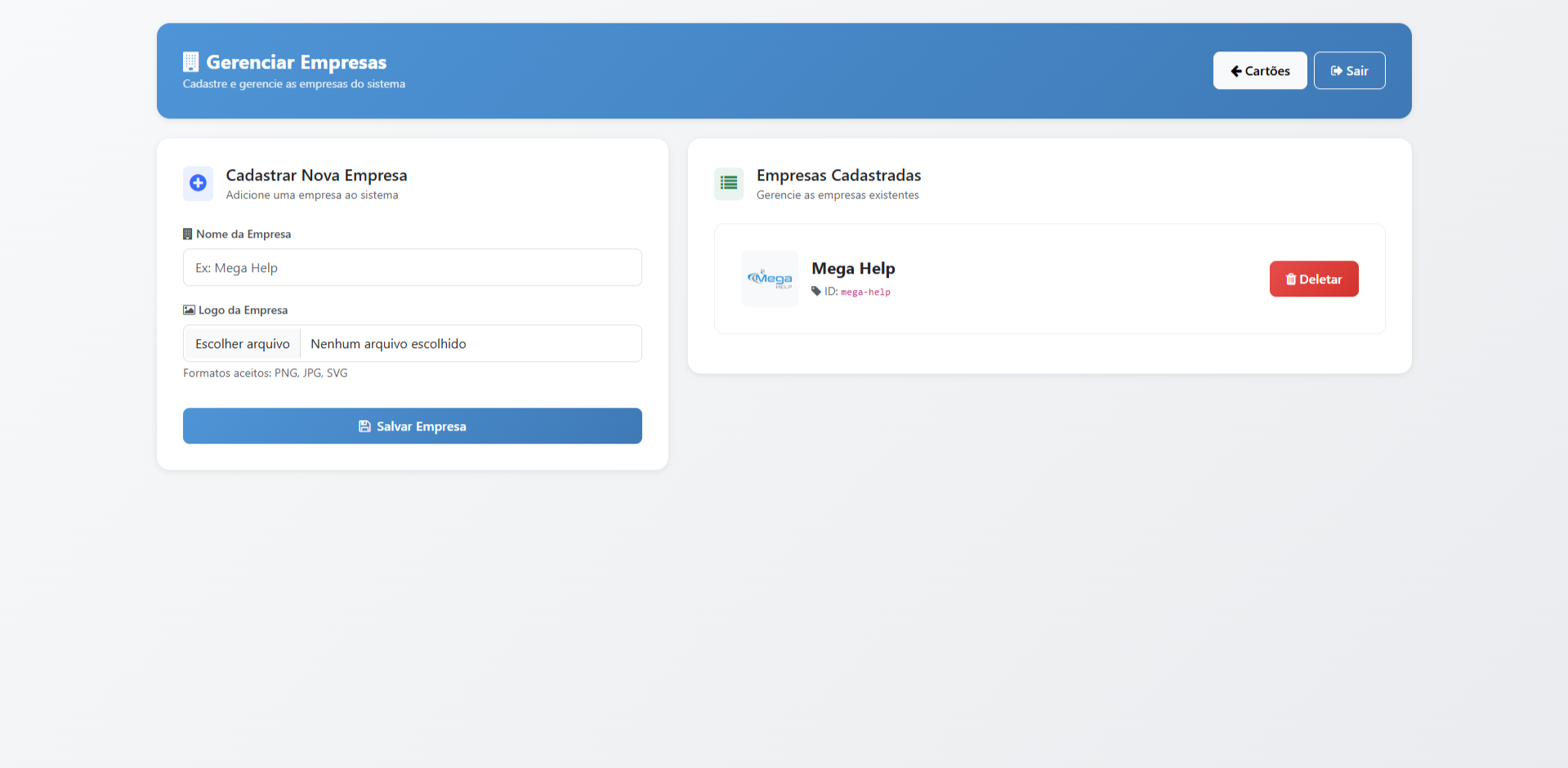Click the small building icon beside Nome da Empresa
Viewport: 1568px width, 768px height.
pyautogui.click(x=188, y=234)
